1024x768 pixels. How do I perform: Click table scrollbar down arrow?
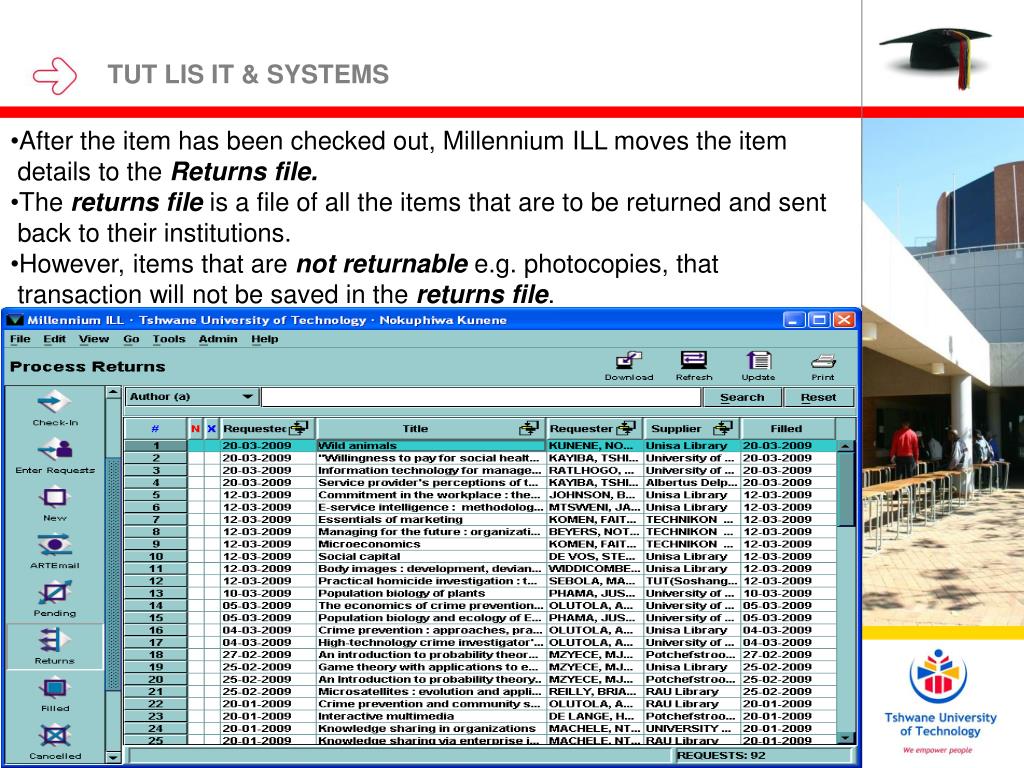[846, 738]
